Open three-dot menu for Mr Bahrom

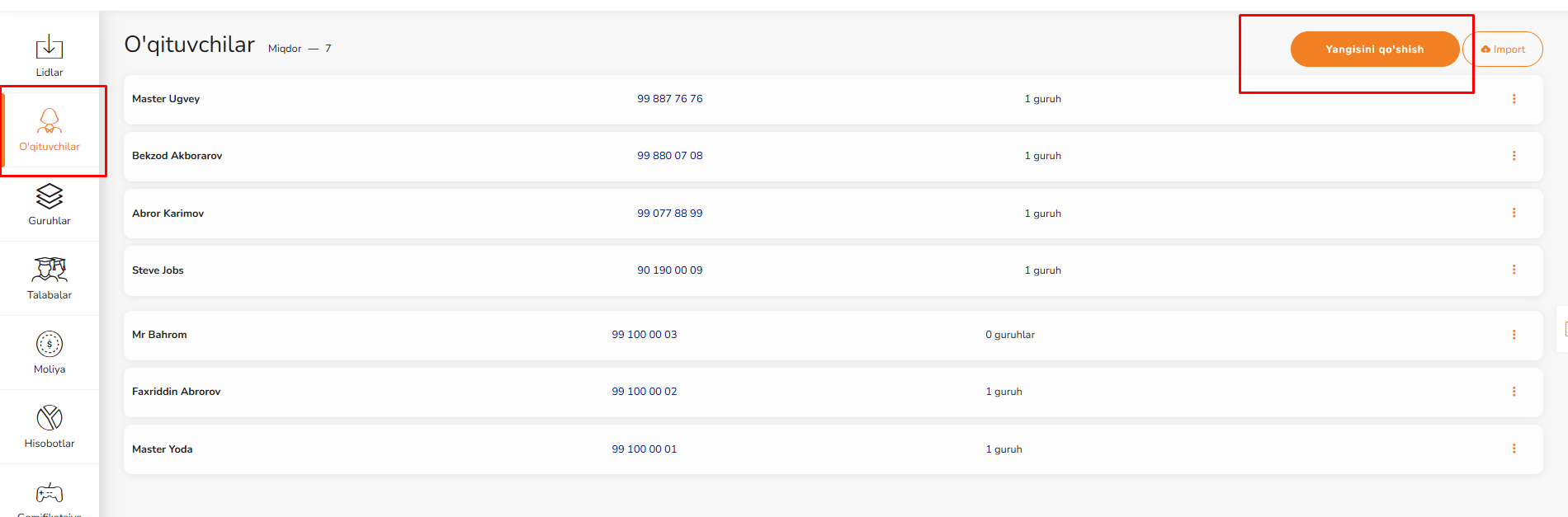1514,335
